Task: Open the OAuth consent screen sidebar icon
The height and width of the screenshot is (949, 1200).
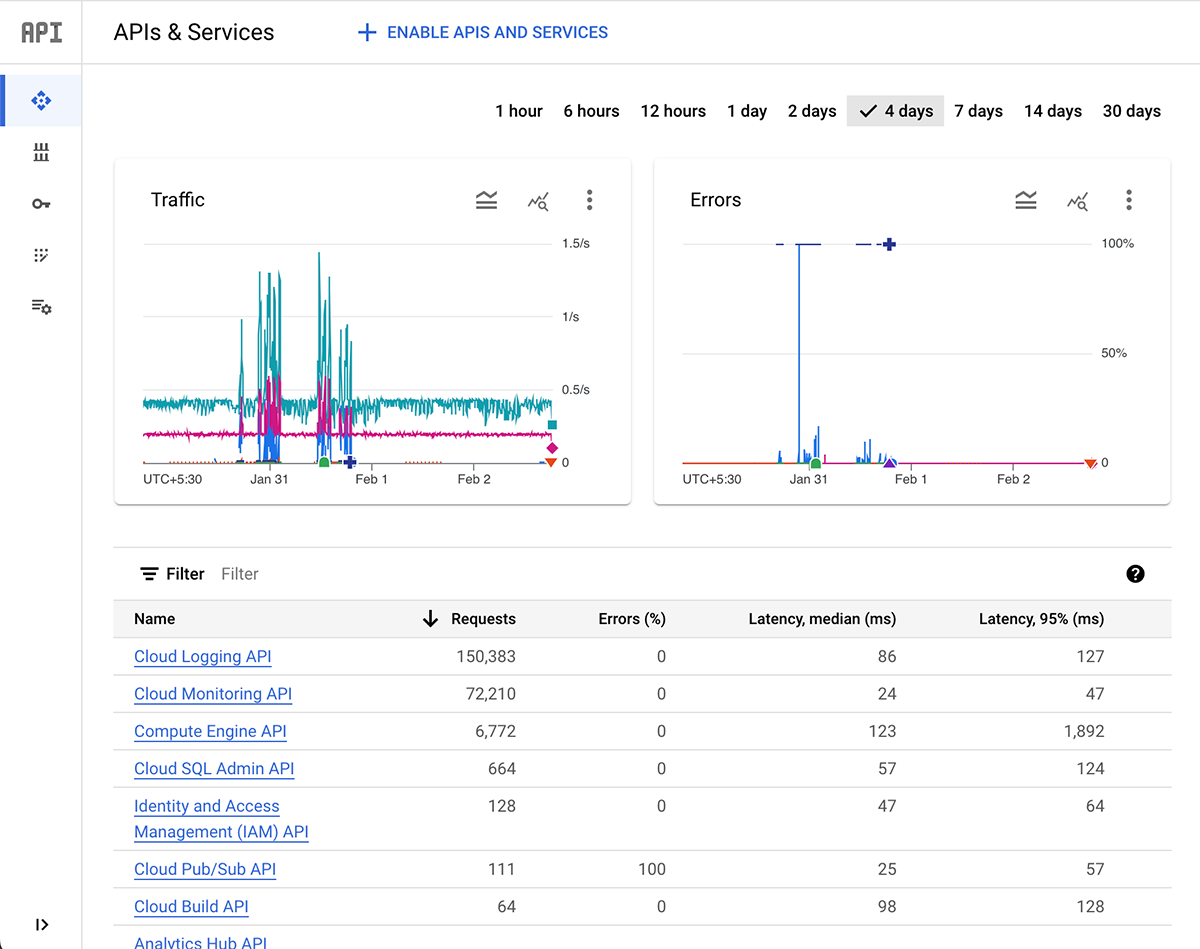Action: pos(41,256)
